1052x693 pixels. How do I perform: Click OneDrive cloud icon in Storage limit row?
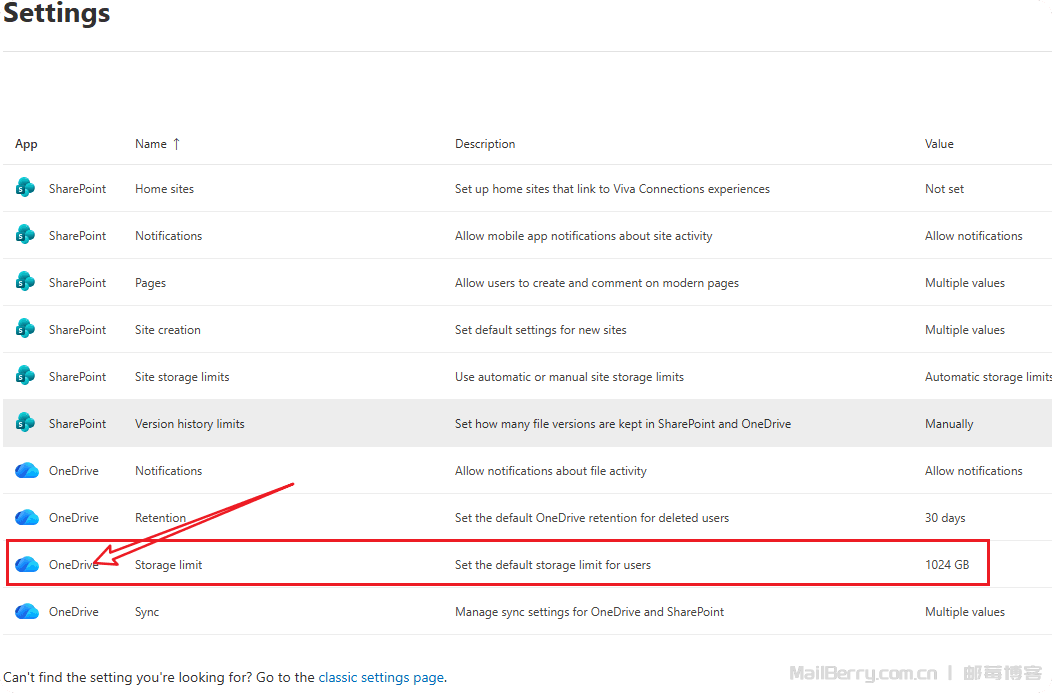26,565
